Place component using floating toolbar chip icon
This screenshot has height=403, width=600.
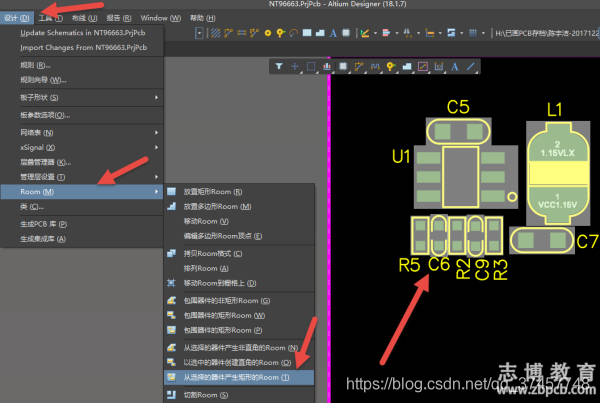pyautogui.click(x=343, y=66)
